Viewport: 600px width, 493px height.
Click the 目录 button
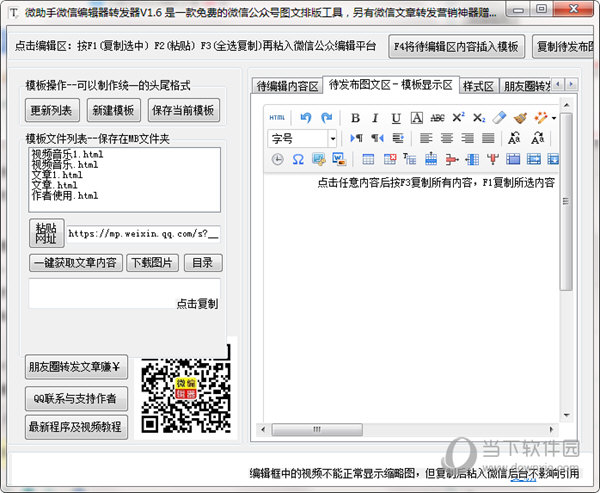coord(203,263)
